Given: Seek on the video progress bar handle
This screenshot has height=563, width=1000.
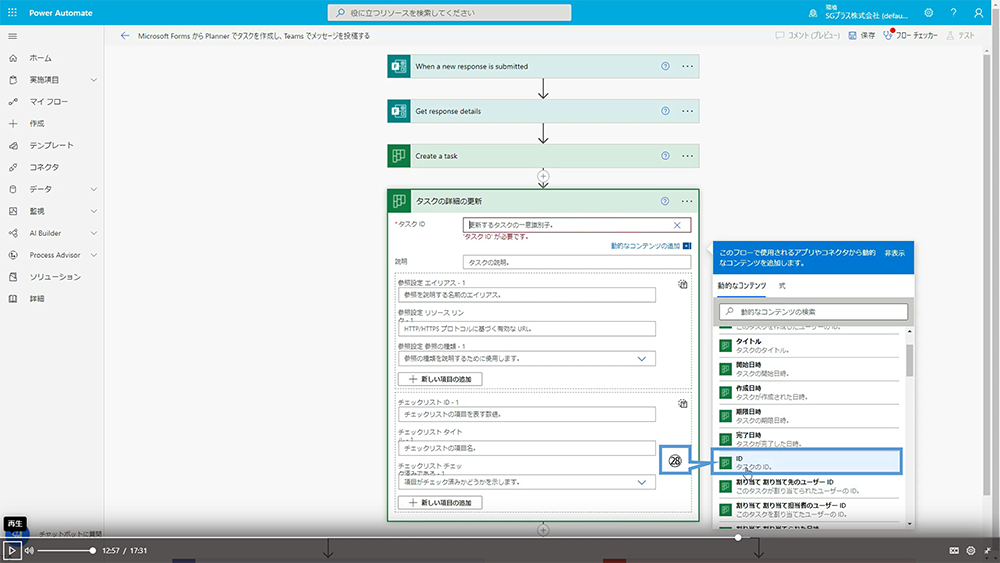Looking at the screenshot, I should [x=738, y=537].
